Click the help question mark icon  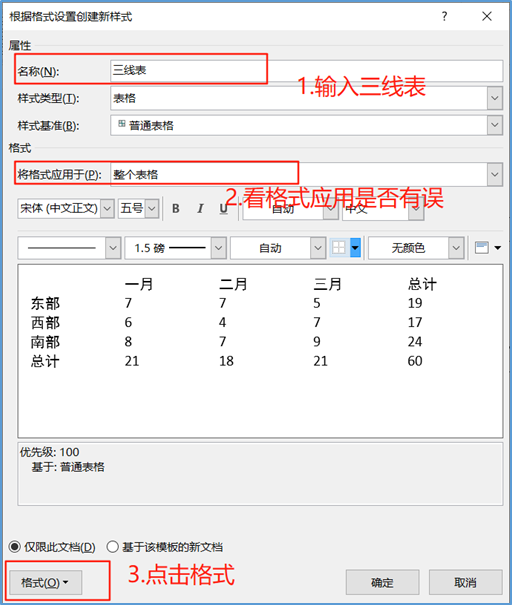click(x=444, y=16)
